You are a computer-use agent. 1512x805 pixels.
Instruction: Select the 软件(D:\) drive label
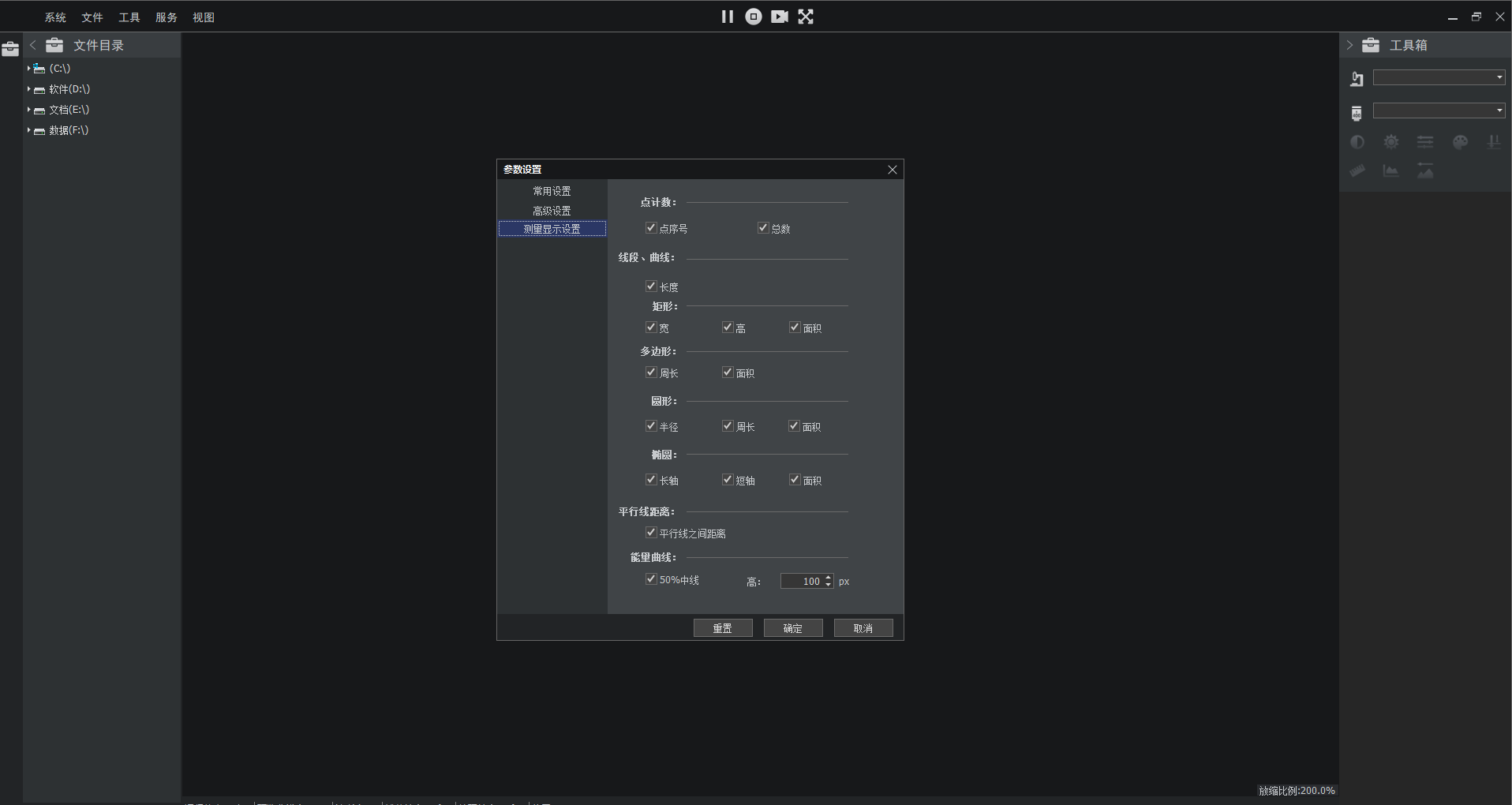point(69,89)
